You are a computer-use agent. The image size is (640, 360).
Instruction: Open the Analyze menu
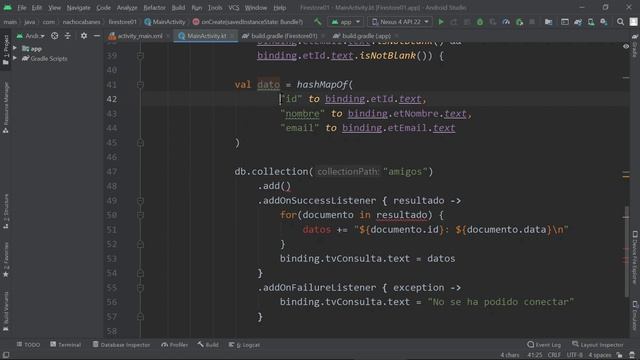127,8
